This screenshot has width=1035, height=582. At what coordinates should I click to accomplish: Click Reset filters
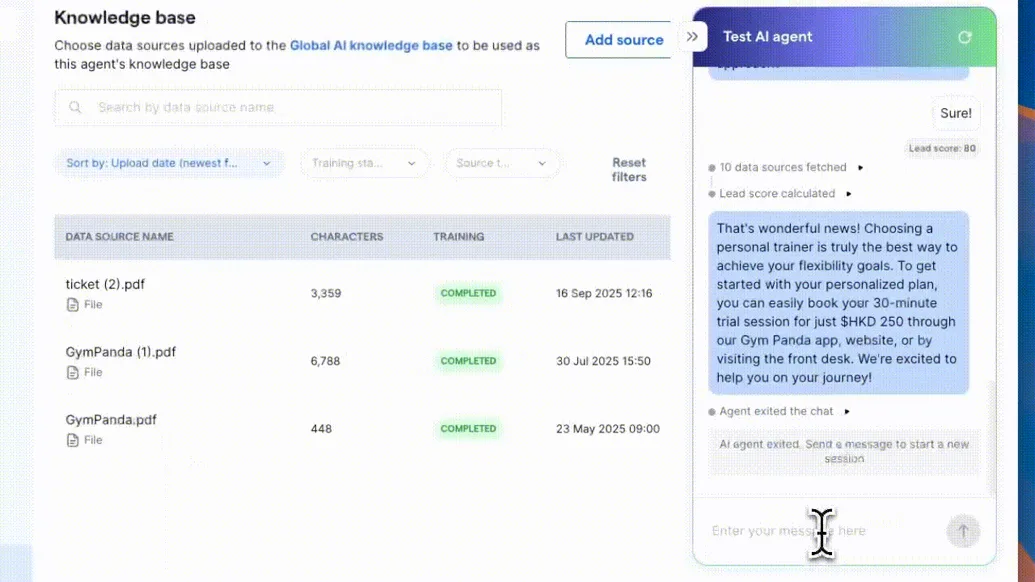[628, 170]
